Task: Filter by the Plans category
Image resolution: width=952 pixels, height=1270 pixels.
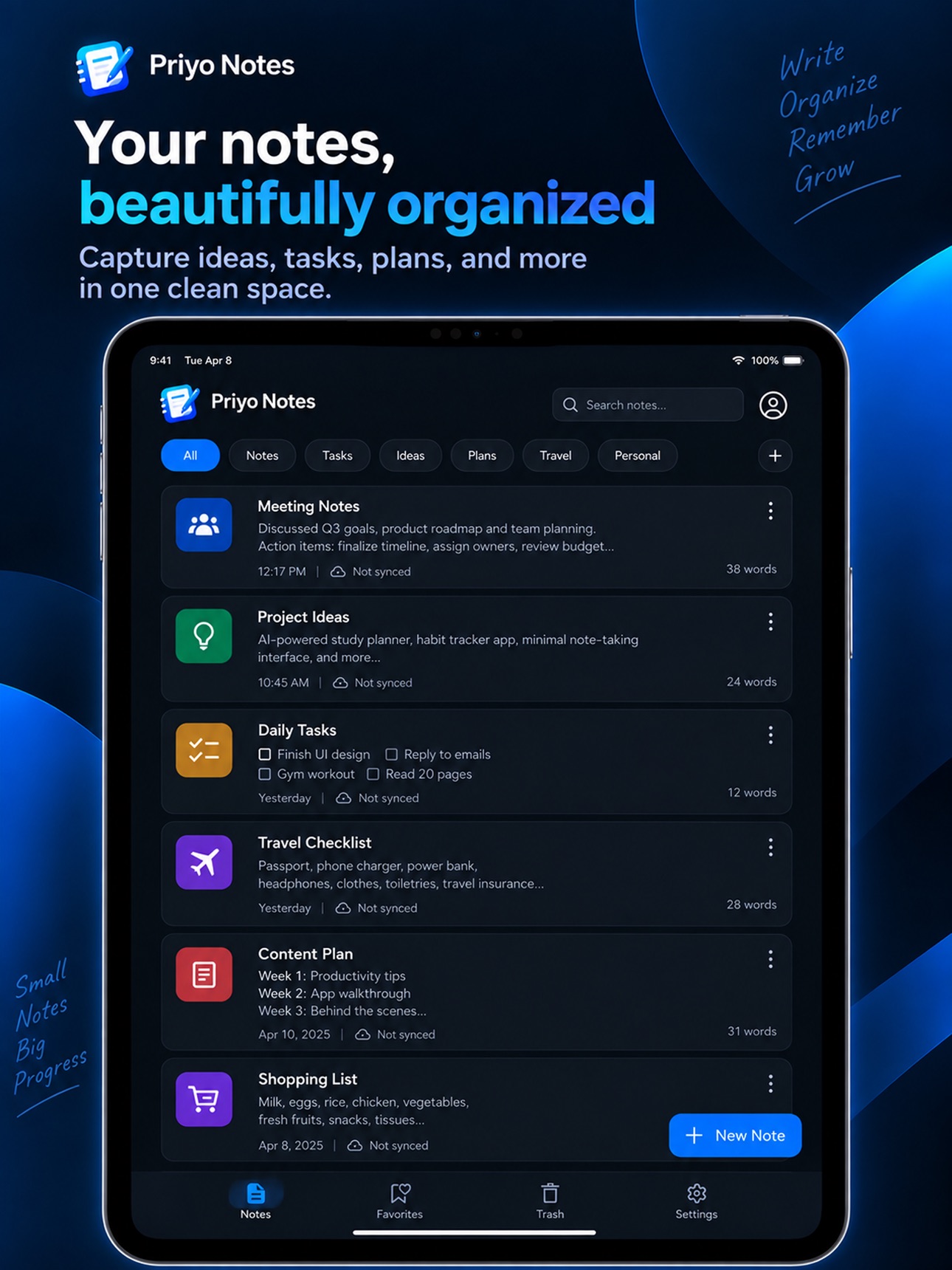Action: 482,456
